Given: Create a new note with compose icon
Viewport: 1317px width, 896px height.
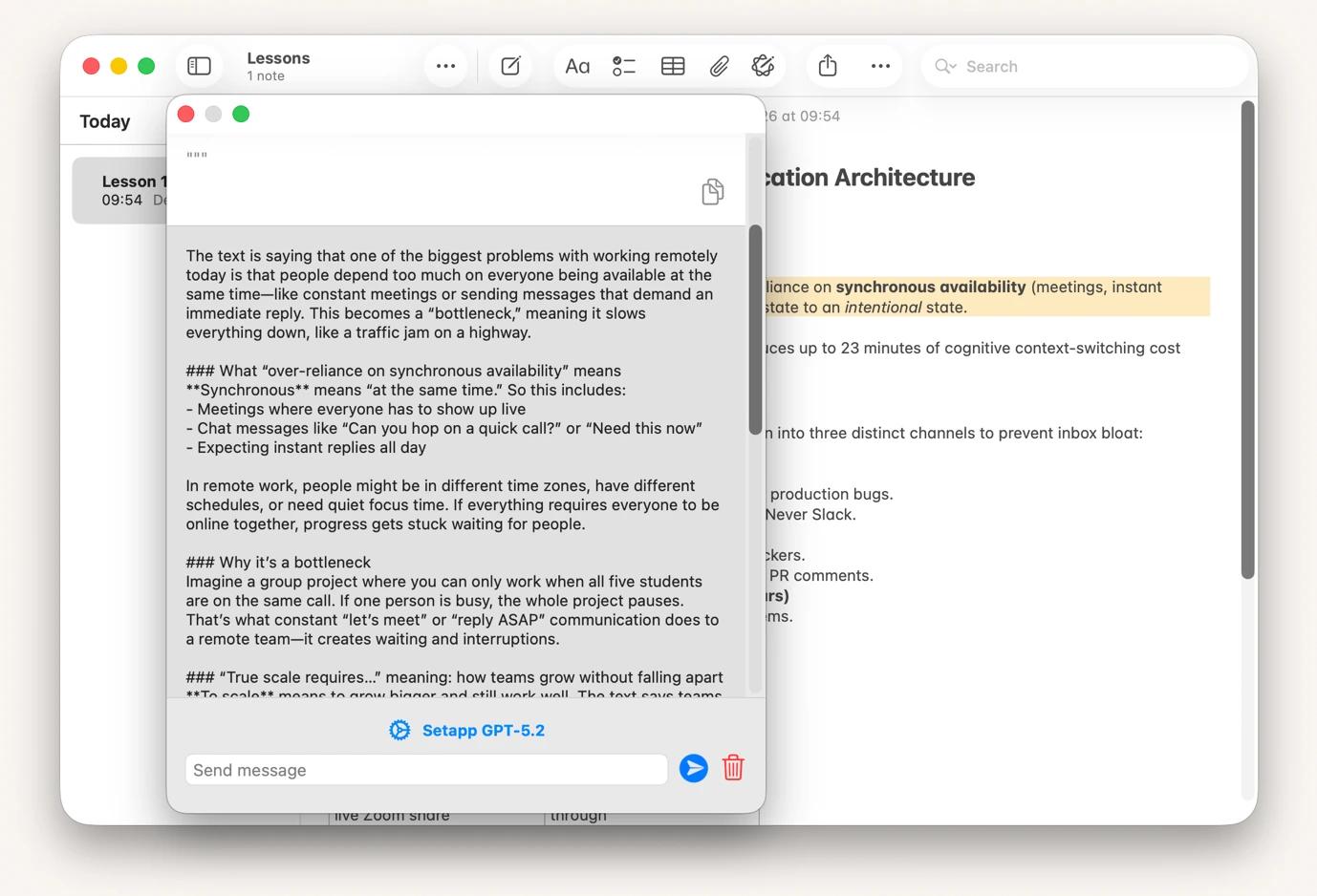Looking at the screenshot, I should pos(510,66).
